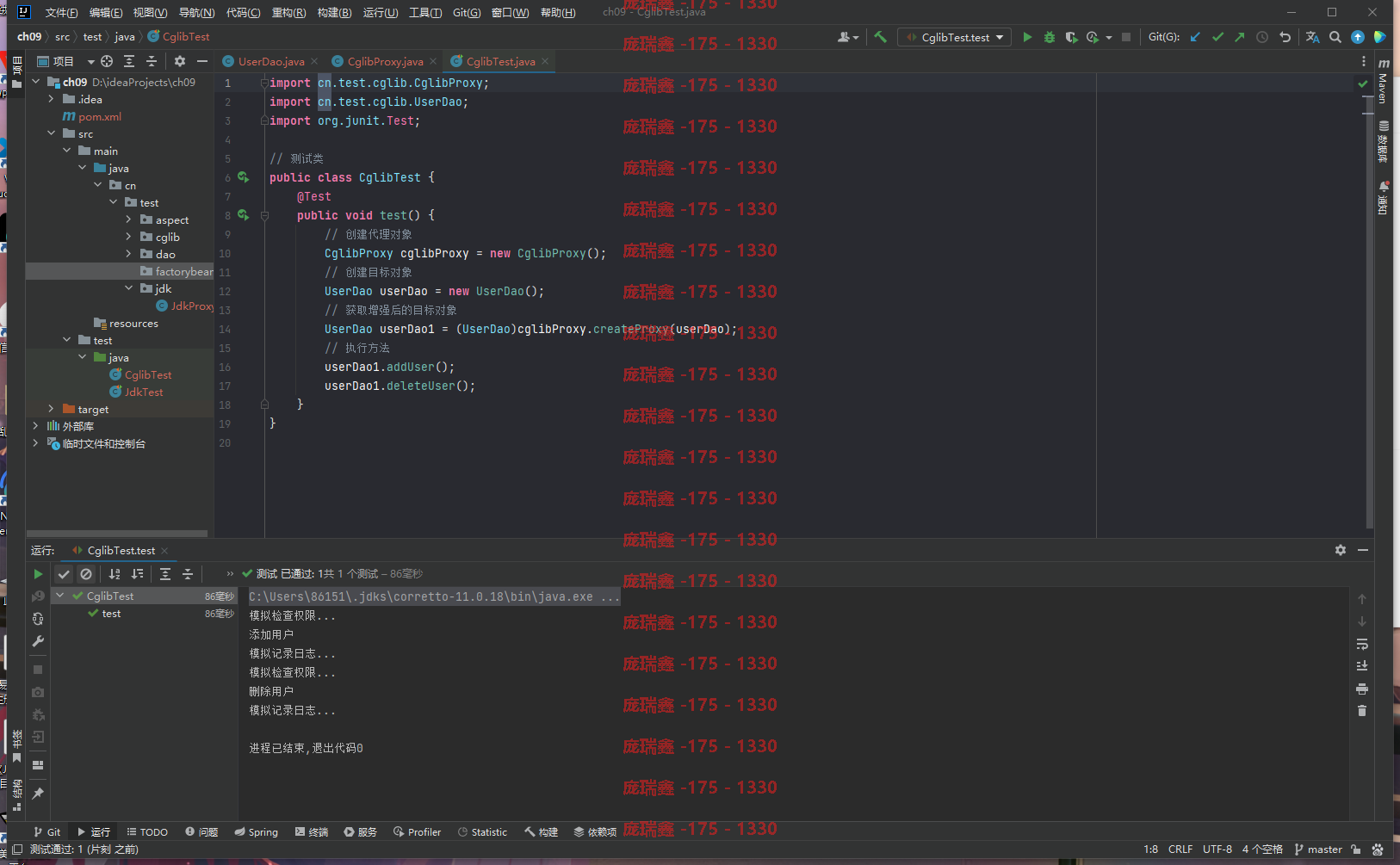This screenshot has height=865, width=1400.
Task: Show Git history with the clock icon
Action: click(1262, 37)
